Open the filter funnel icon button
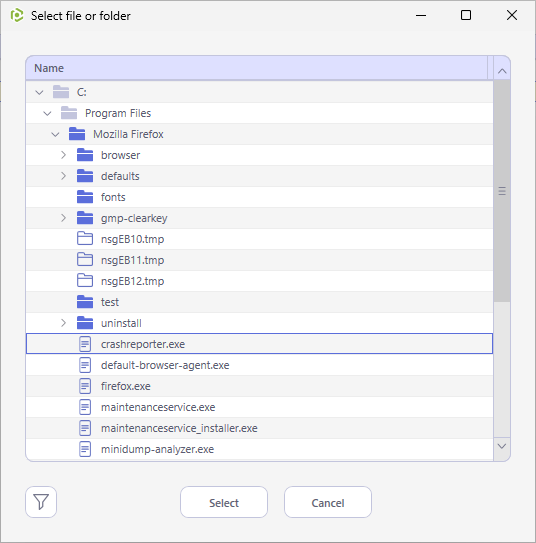 coord(41,502)
